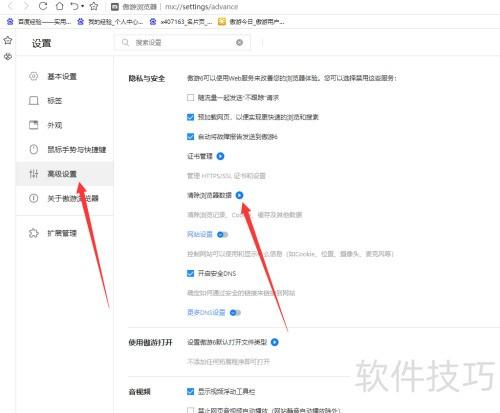500x413 pixels.
Task: Add the page to favorites with the star
Action: pos(94,6)
